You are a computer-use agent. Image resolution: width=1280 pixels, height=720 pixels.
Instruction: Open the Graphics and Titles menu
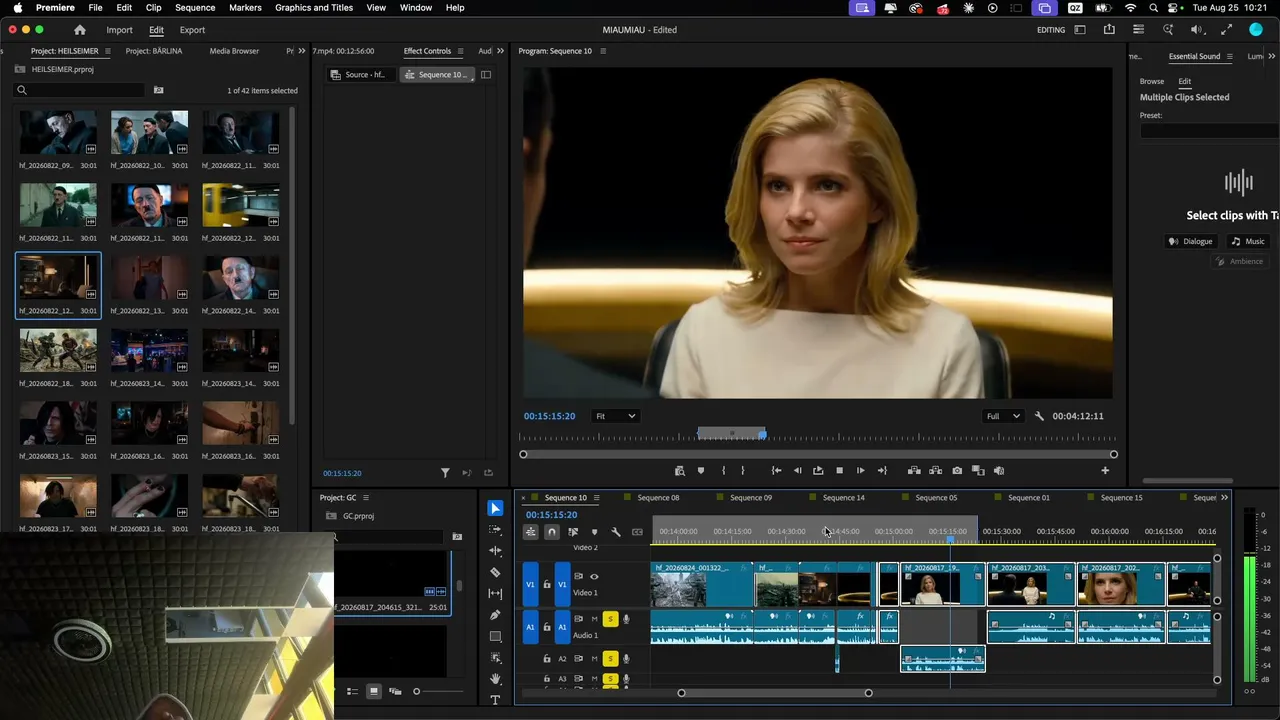[314, 8]
